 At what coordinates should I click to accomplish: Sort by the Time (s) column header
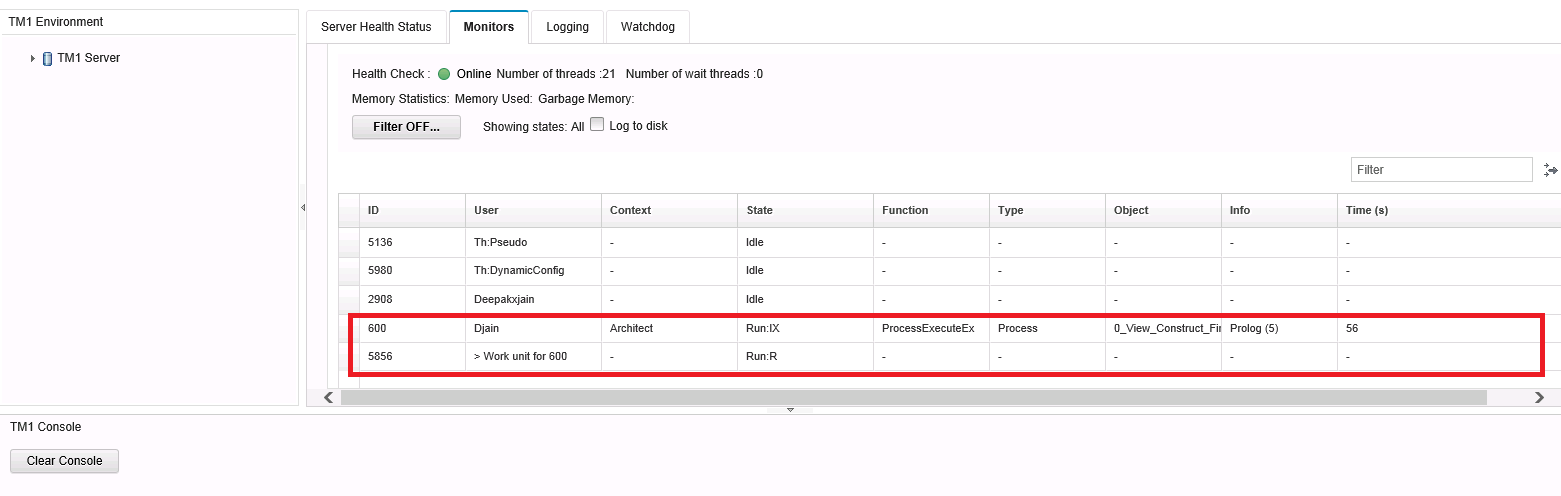point(1449,211)
